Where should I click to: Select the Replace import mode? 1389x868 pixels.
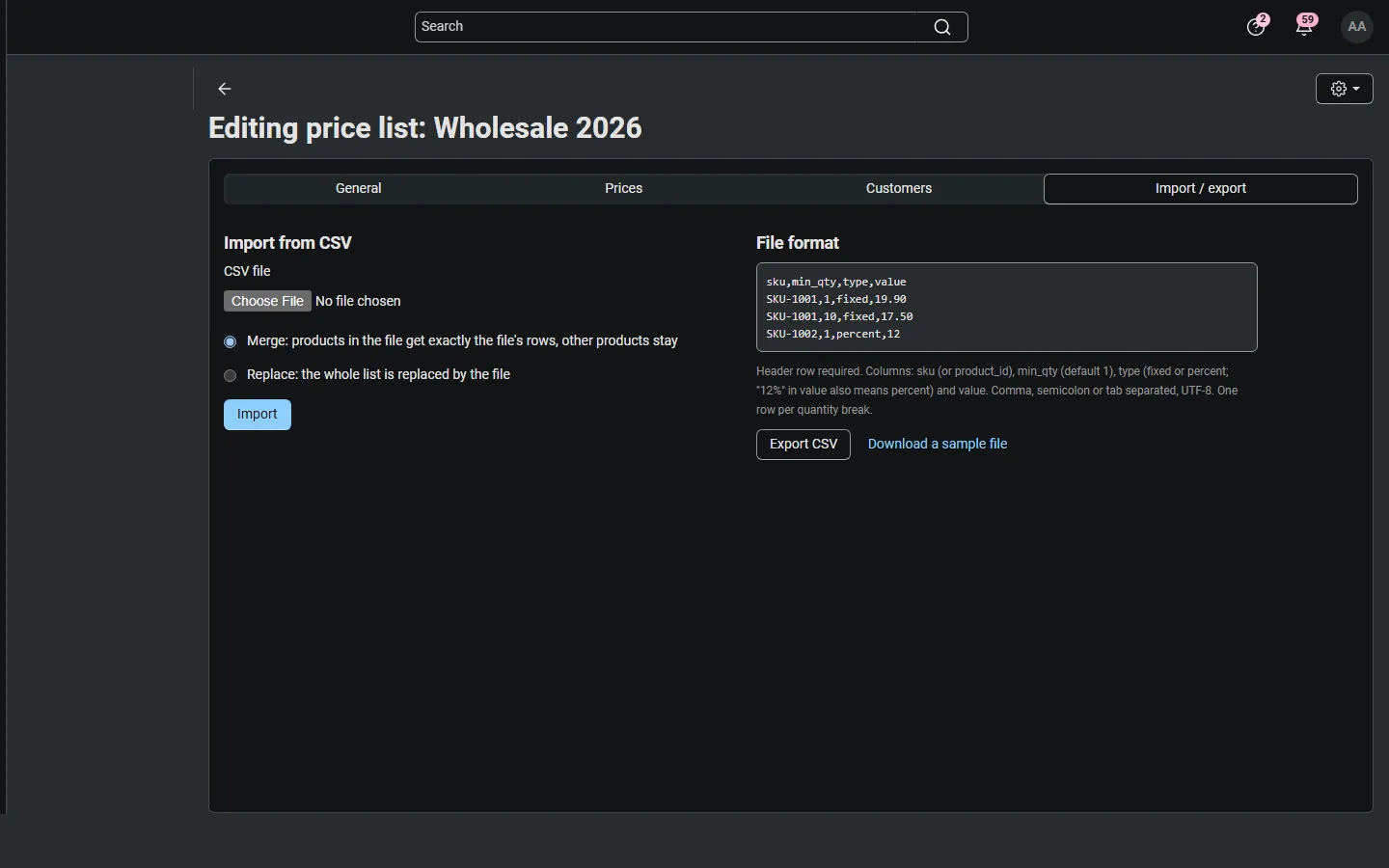(x=231, y=376)
